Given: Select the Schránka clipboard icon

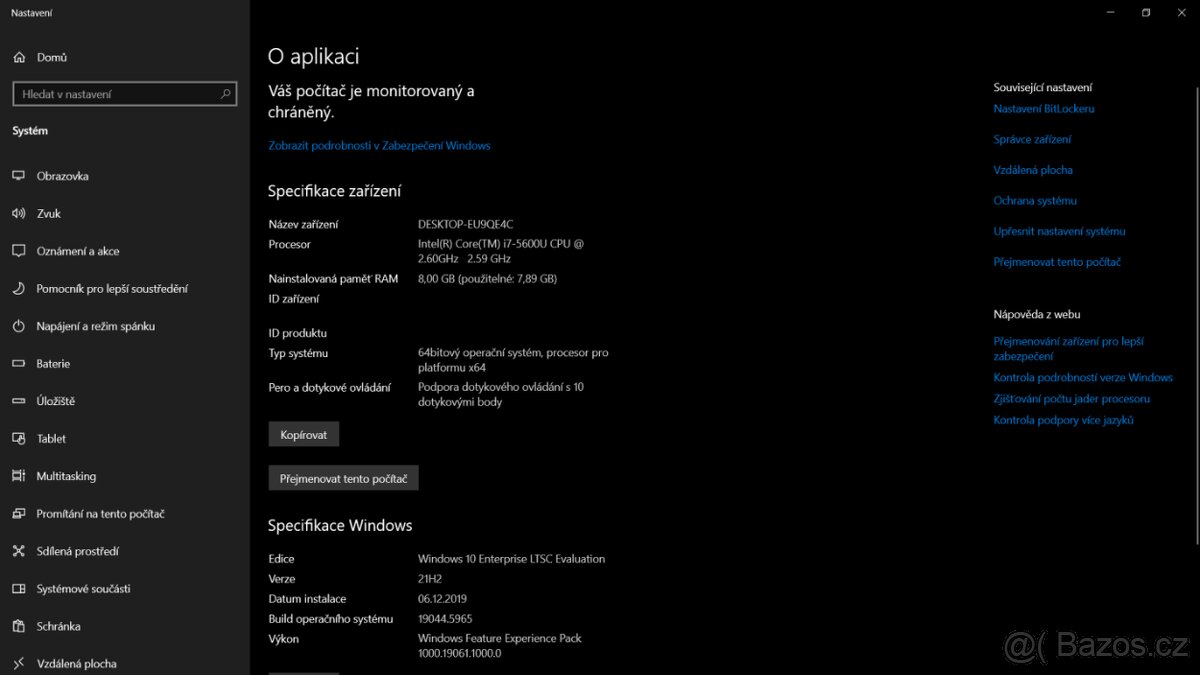Looking at the screenshot, I should [x=20, y=626].
